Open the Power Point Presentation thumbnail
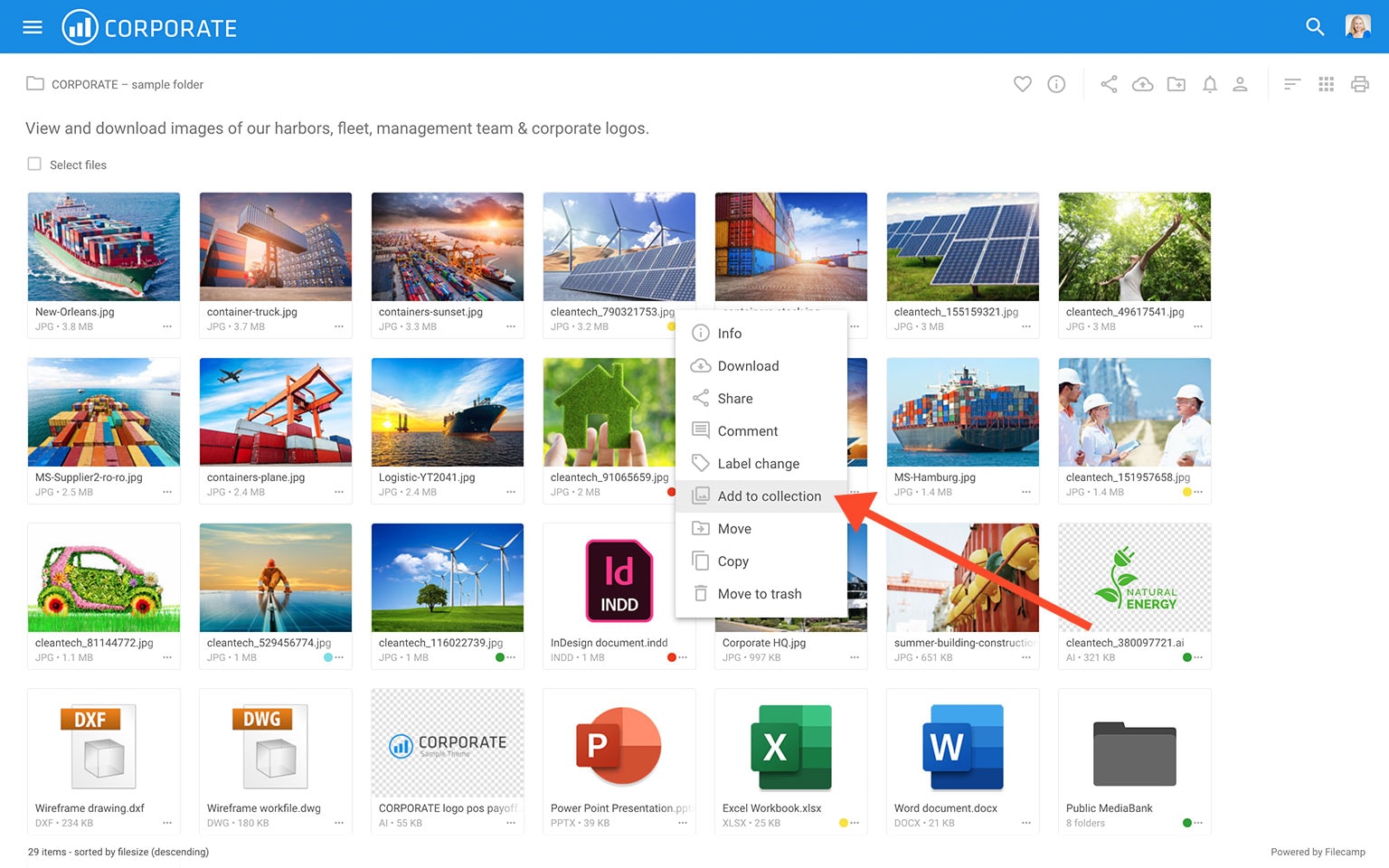Image resolution: width=1389 pixels, height=868 pixels. coord(619,746)
